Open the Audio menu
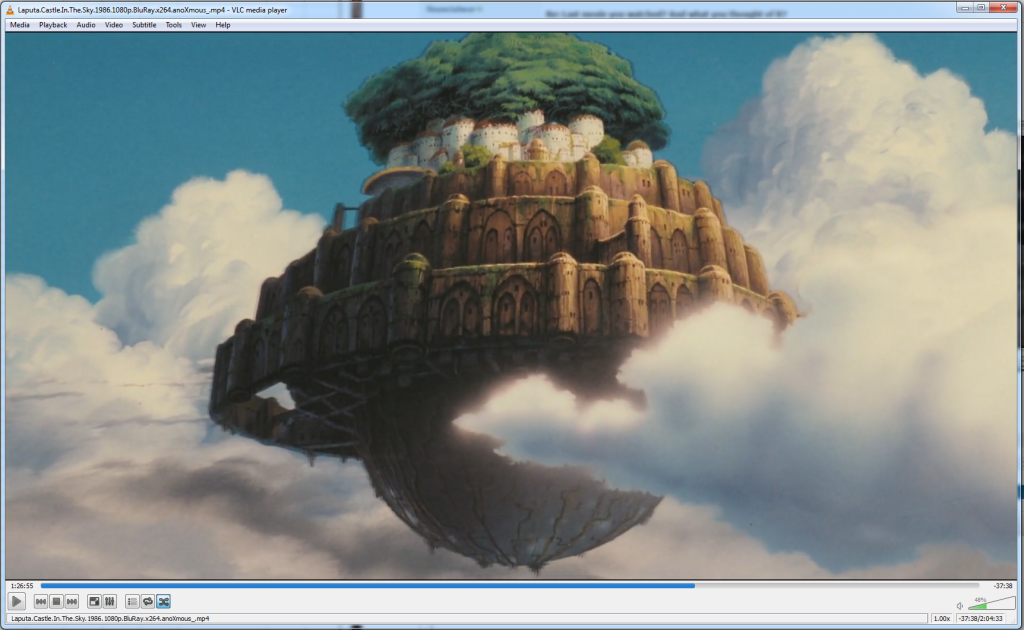Viewport: 1024px width, 630px height. 86,25
